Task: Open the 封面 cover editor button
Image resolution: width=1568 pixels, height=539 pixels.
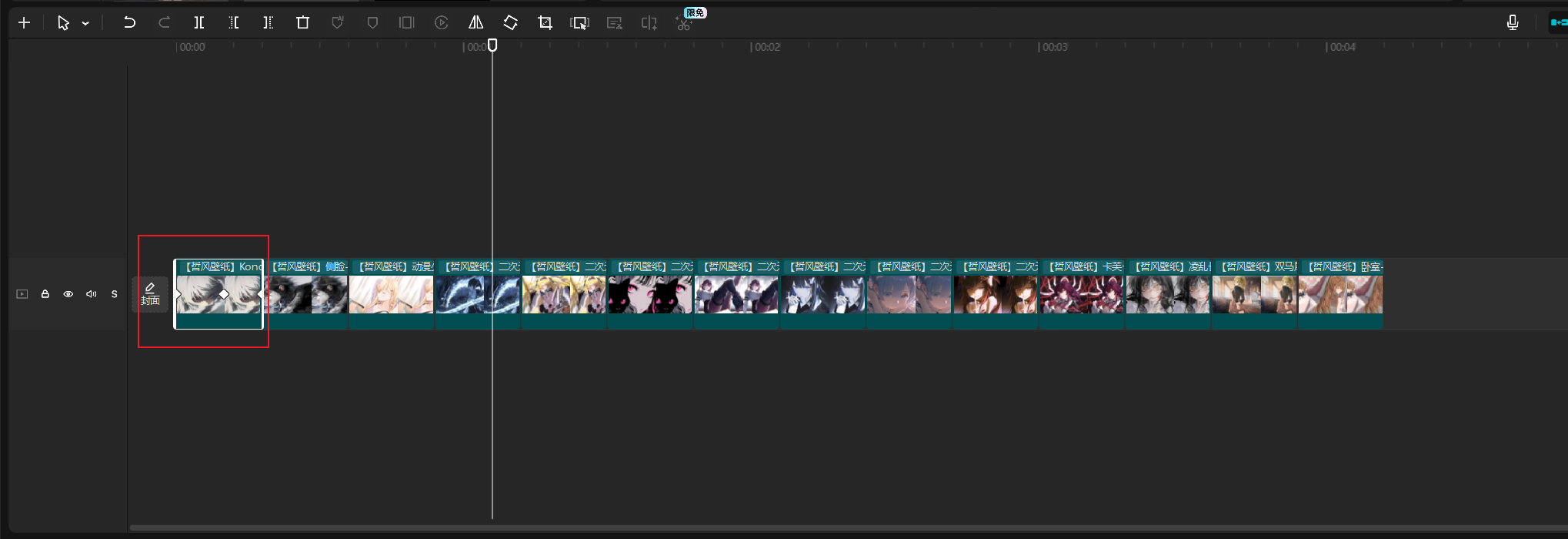Action: point(150,294)
